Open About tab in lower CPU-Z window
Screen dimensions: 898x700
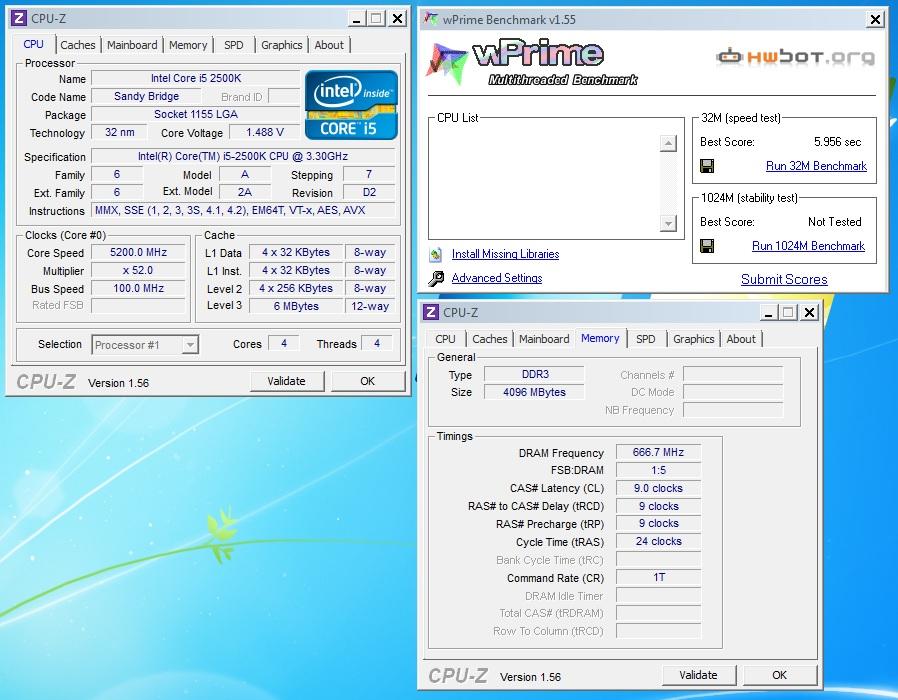pyautogui.click(x=741, y=339)
